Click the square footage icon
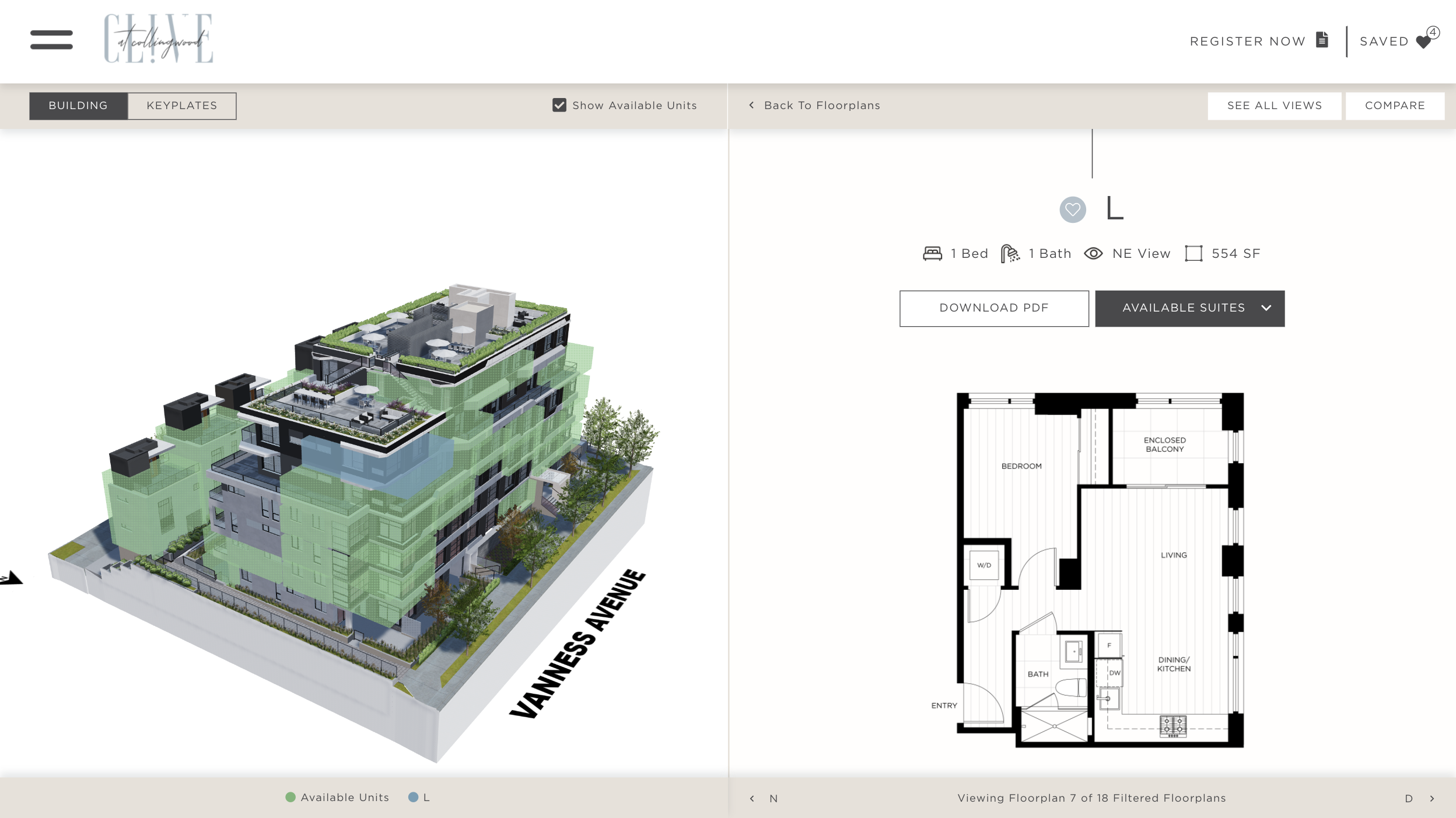The width and height of the screenshot is (1456, 818). click(x=1193, y=253)
